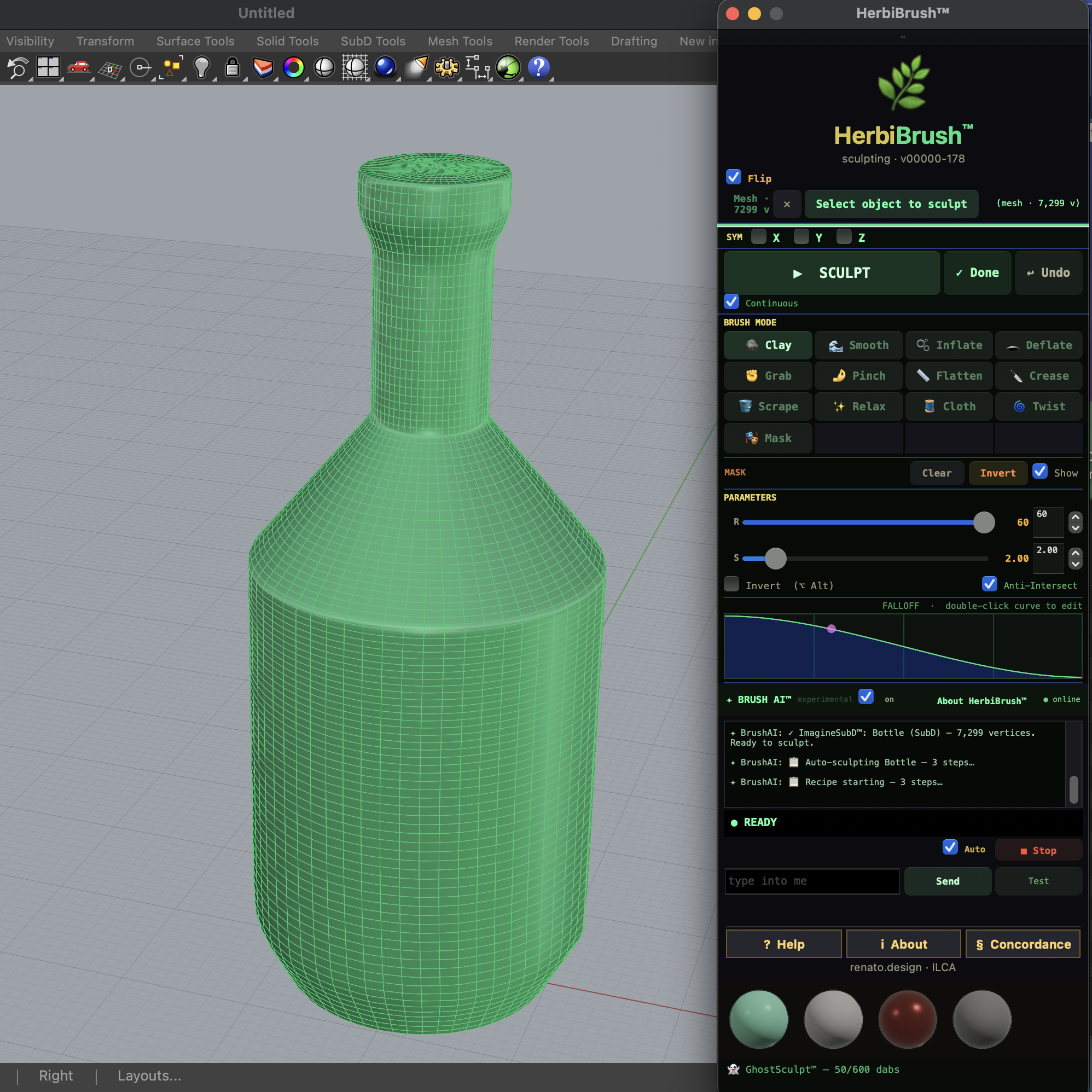The height and width of the screenshot is (1092, 1092).
Task: Choose the Grab brush mode
Action: tap(768, 375)
